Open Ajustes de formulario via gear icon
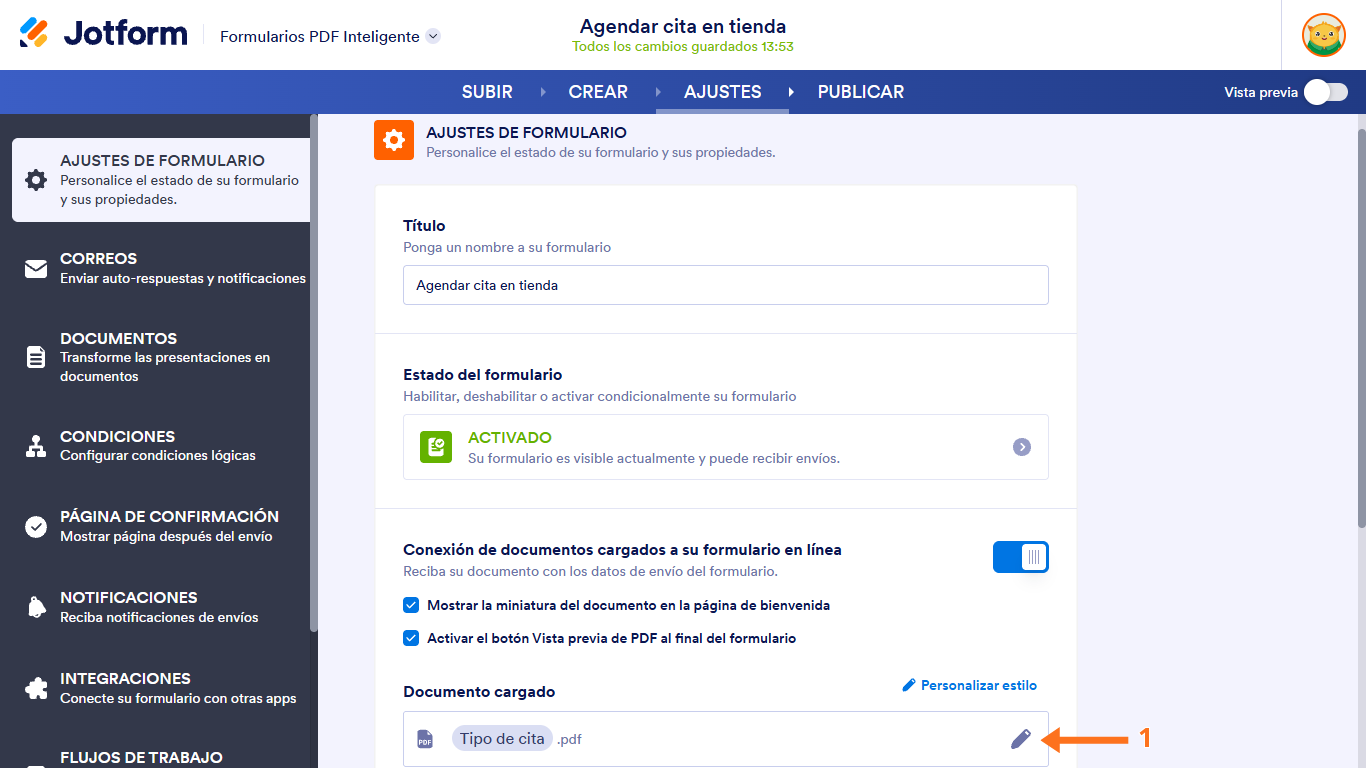Image resolution: width=1366 pixels, height=768 pixels. [x=36, y=180]
